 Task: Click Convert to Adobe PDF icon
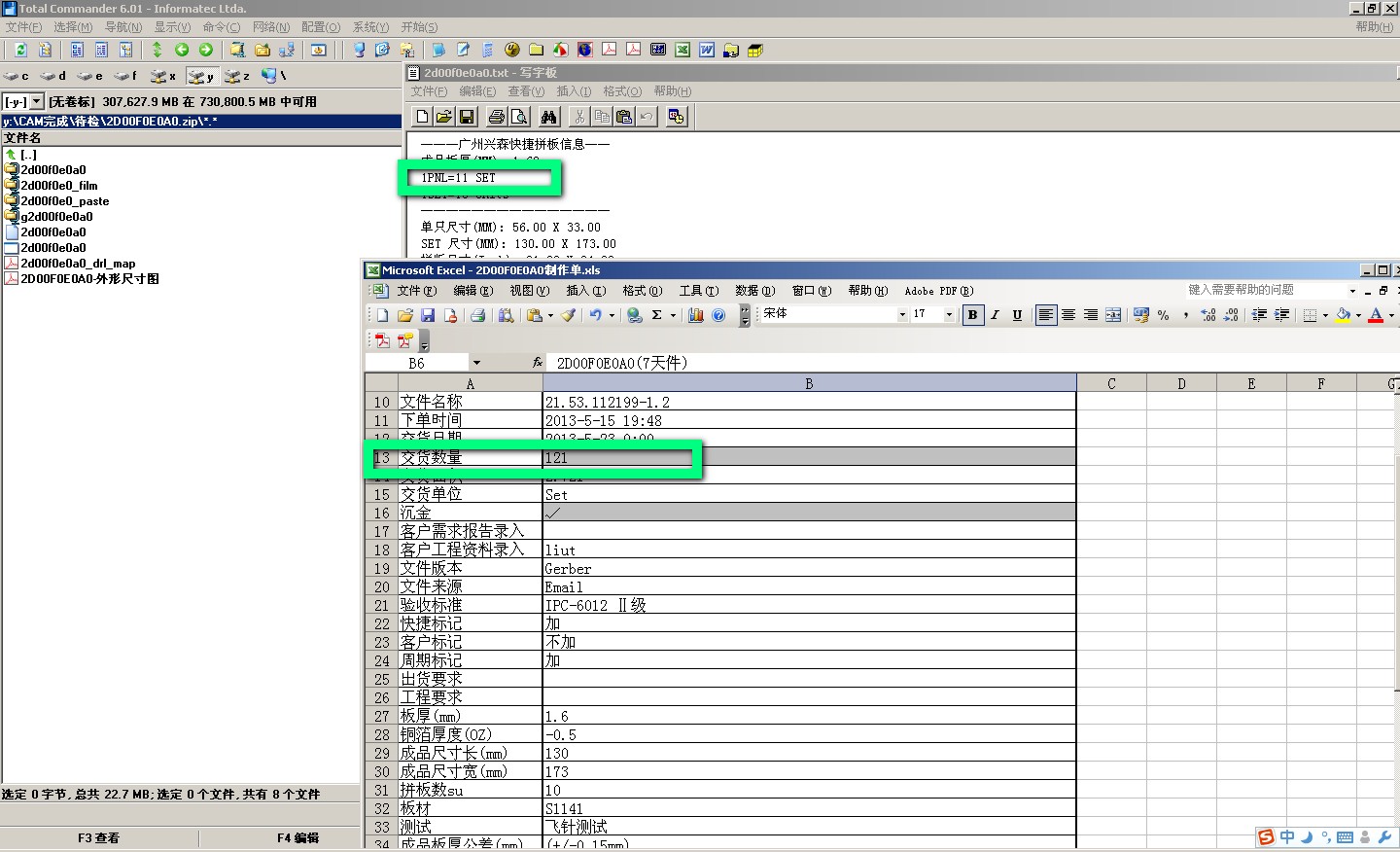[382, 340]
